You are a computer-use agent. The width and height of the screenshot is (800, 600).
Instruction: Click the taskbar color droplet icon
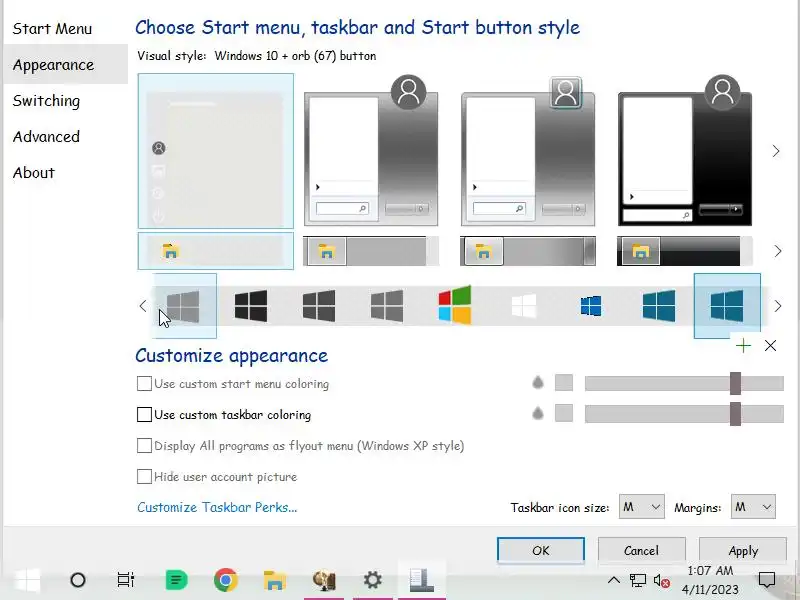[x=538, y=413]
